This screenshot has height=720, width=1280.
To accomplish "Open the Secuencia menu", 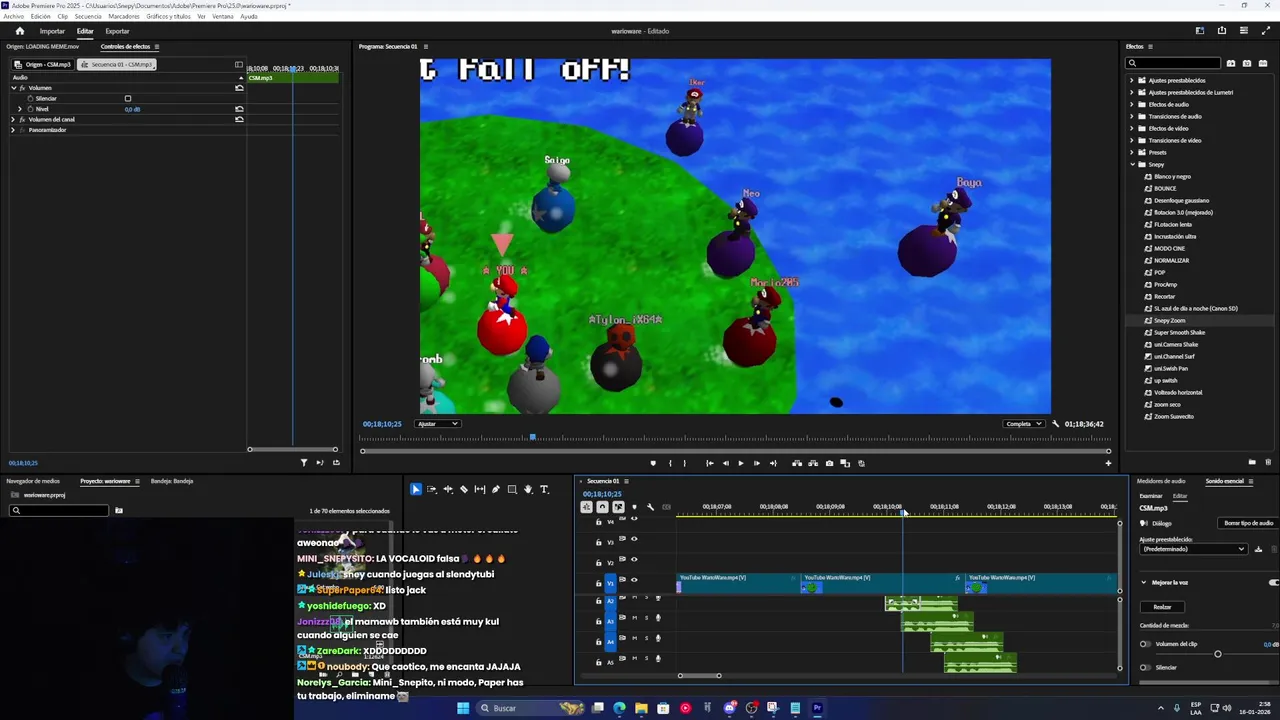I will [x=88, y=16].
